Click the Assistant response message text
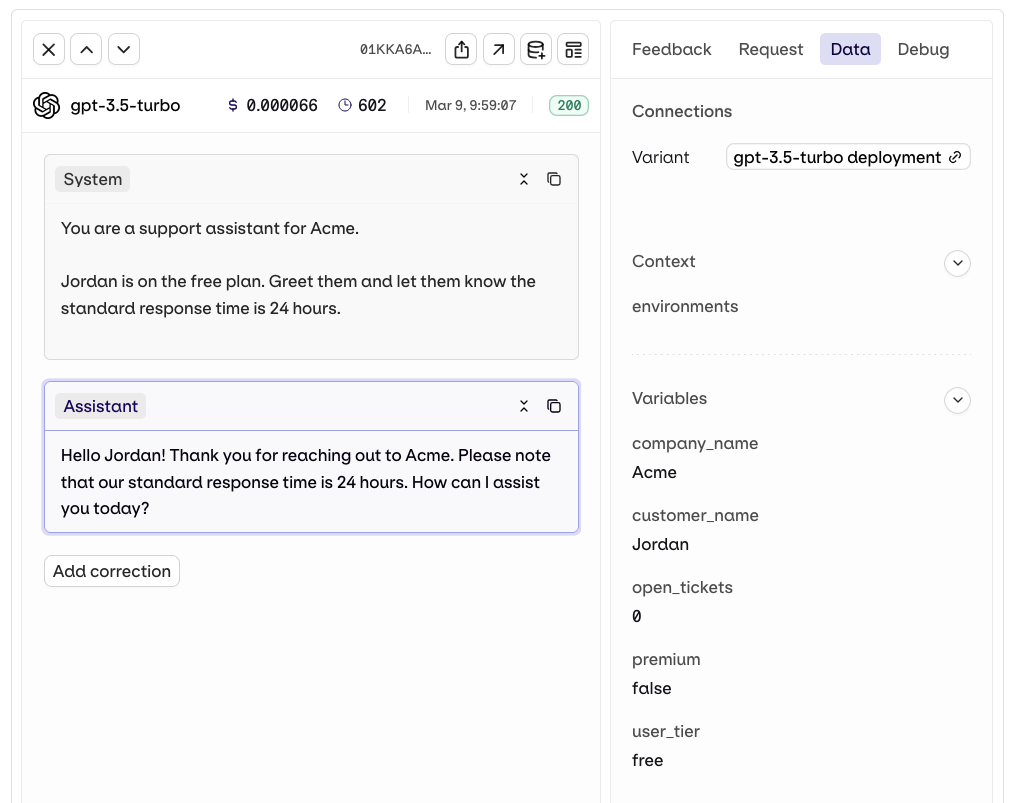 pos(306,482)
